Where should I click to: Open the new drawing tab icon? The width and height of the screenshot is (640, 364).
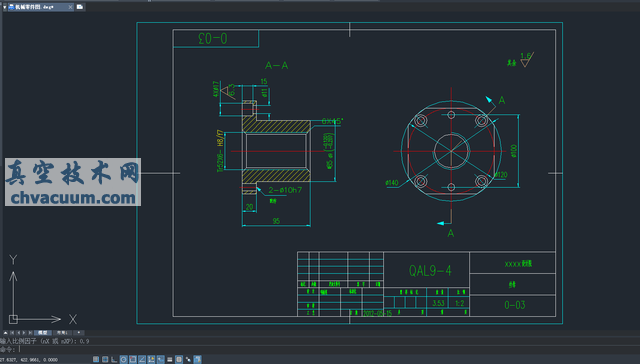80,7
